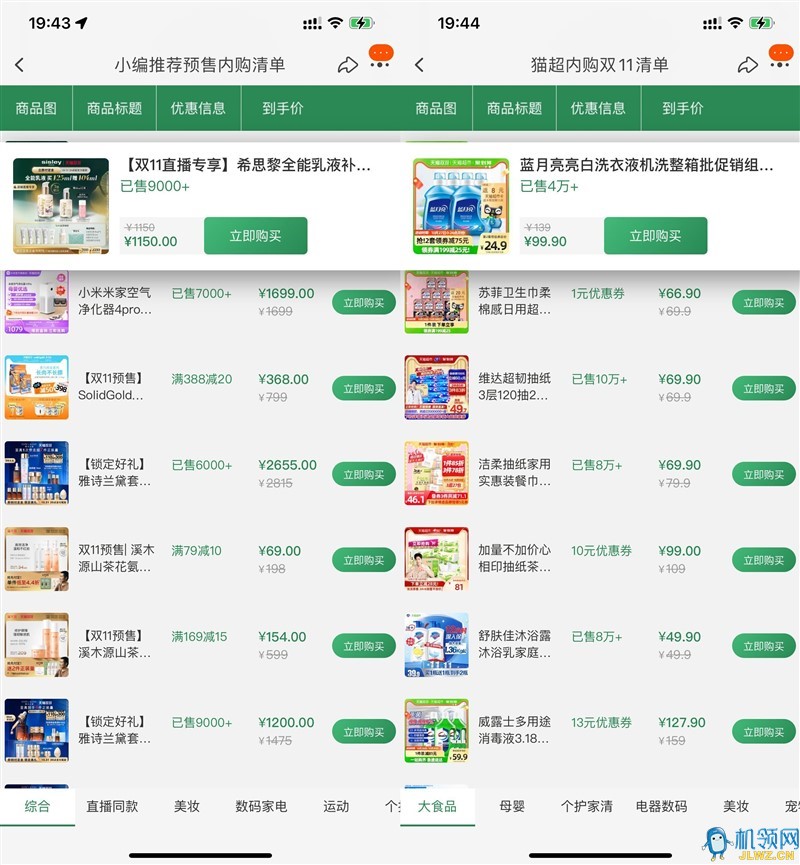The height and width of the screenshot is (865, 800).
Task: Buy the 心相印抽纸 item
Action: point(764,560)
